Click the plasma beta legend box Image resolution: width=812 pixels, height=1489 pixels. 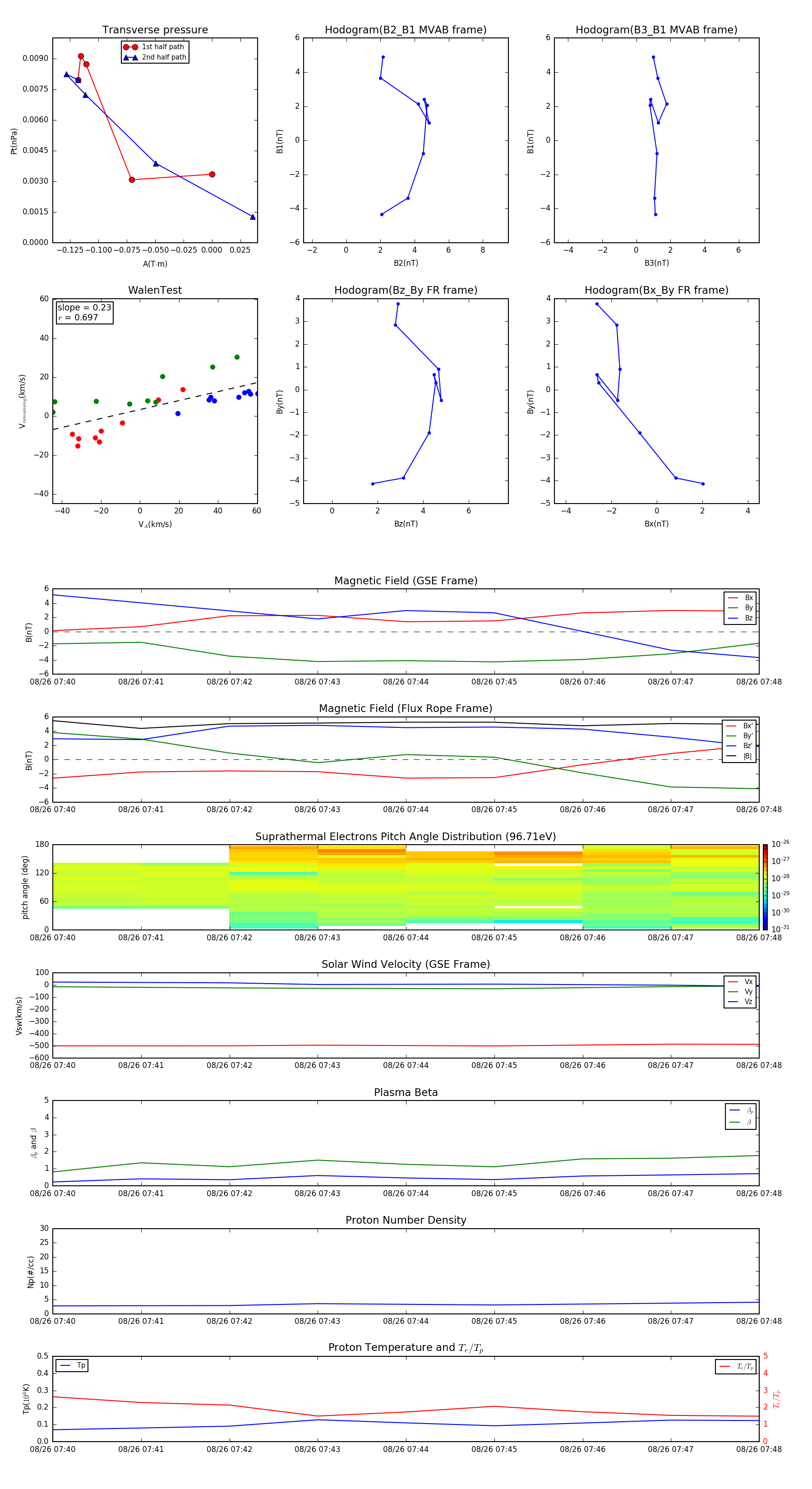pos(741,1116)
